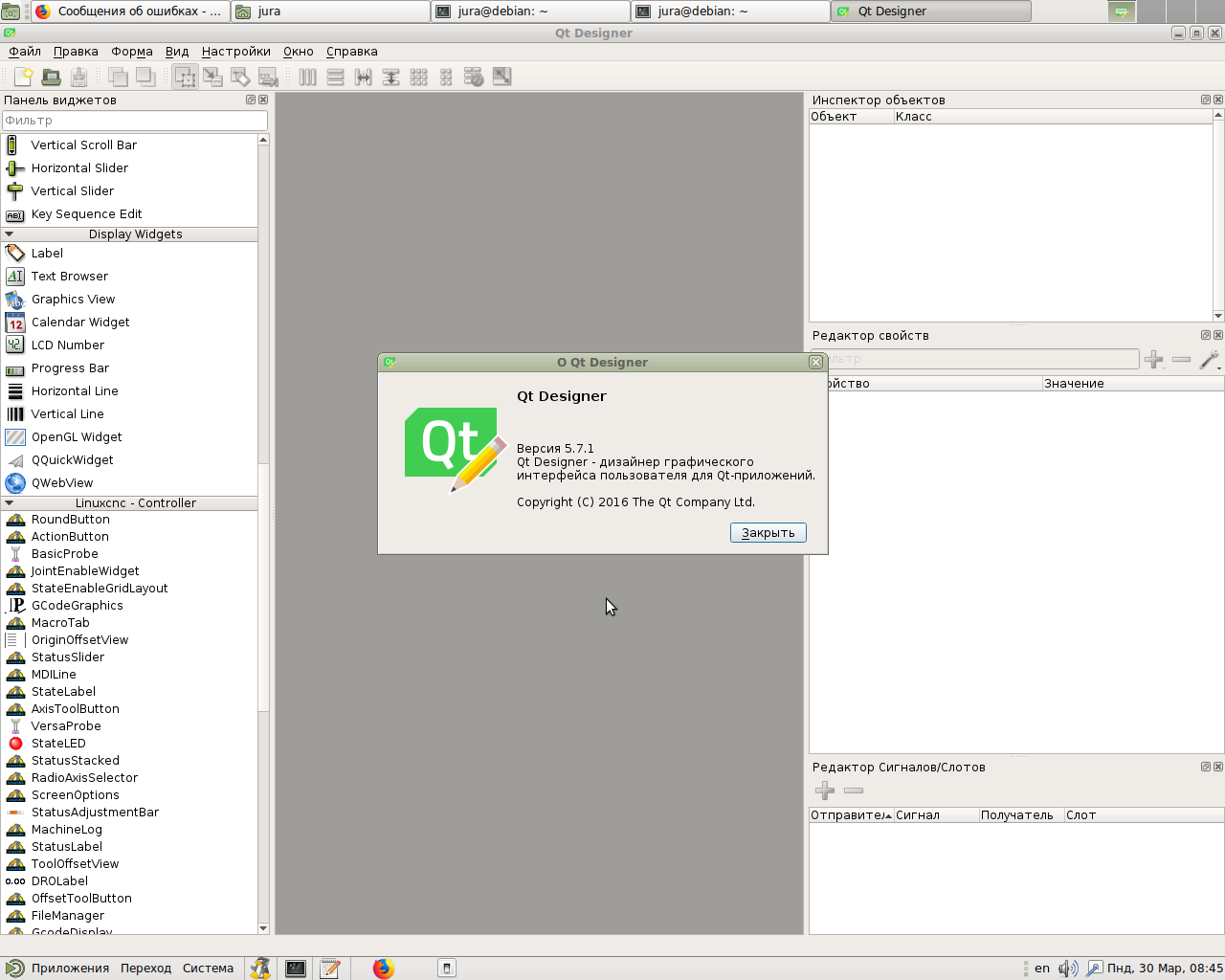
Task: Open terminal launcher in bottom panel
Action: click(296, 969)
